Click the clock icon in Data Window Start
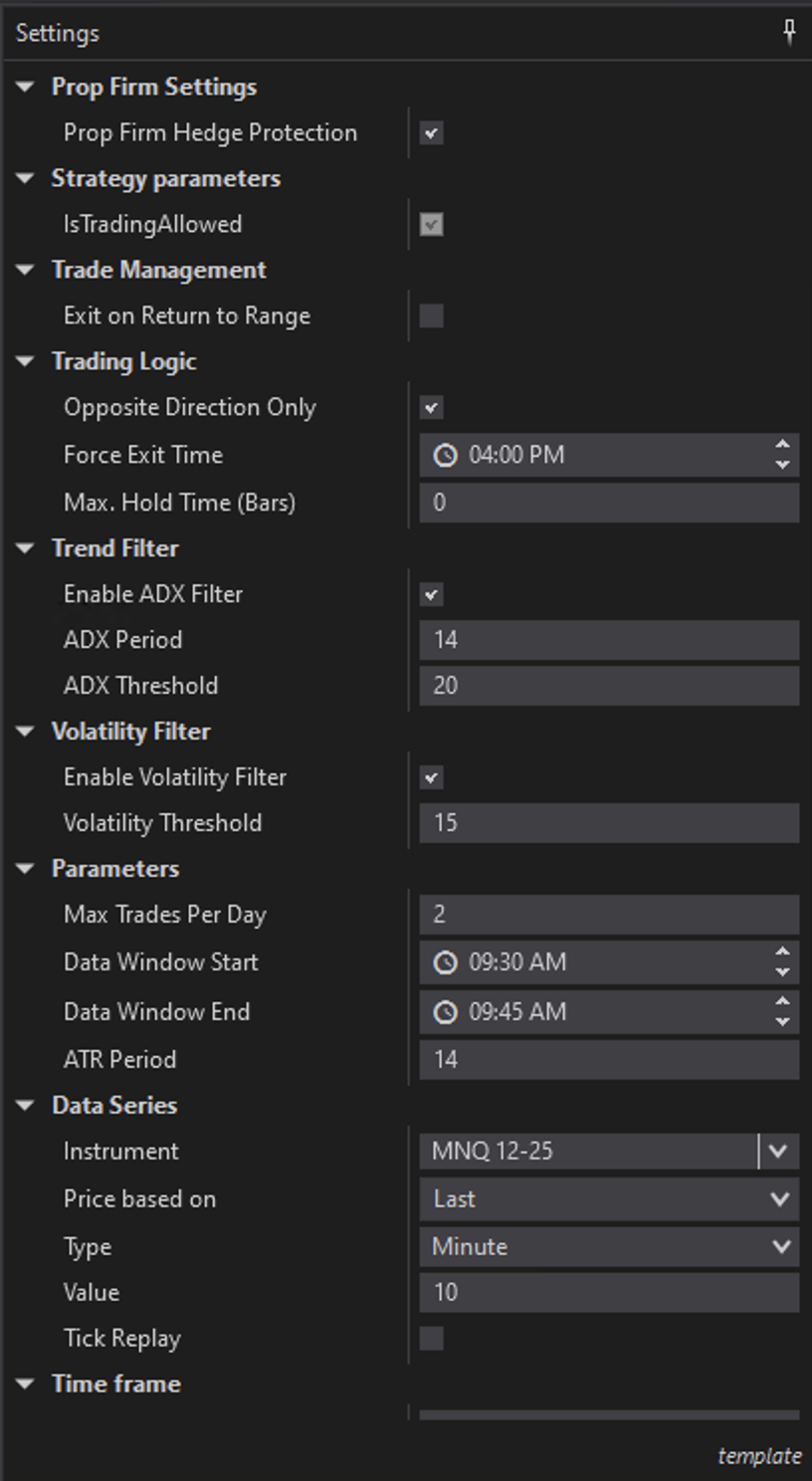This screenshot has width=812, height=1481. pos(445,962)
